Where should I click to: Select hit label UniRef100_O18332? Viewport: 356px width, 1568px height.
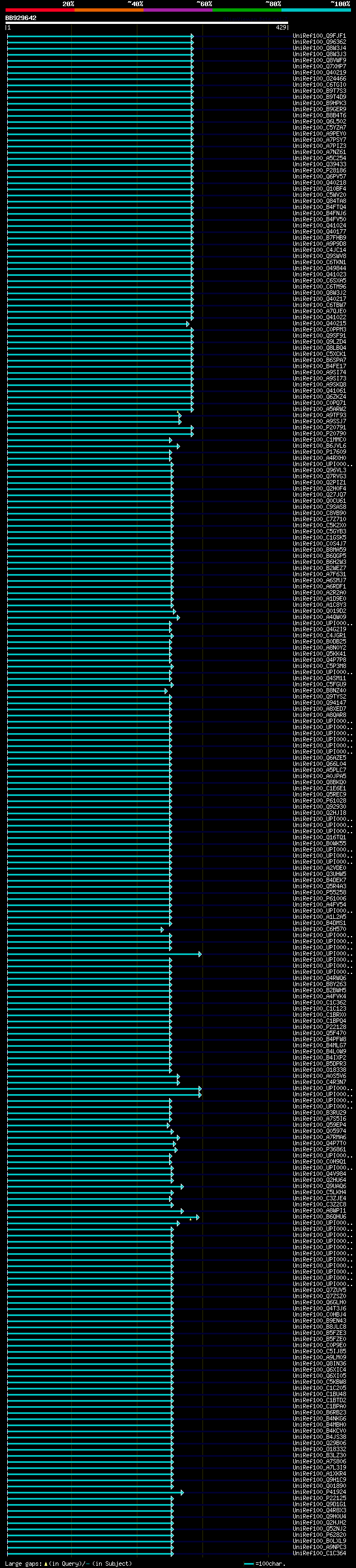coord(319,1449)
